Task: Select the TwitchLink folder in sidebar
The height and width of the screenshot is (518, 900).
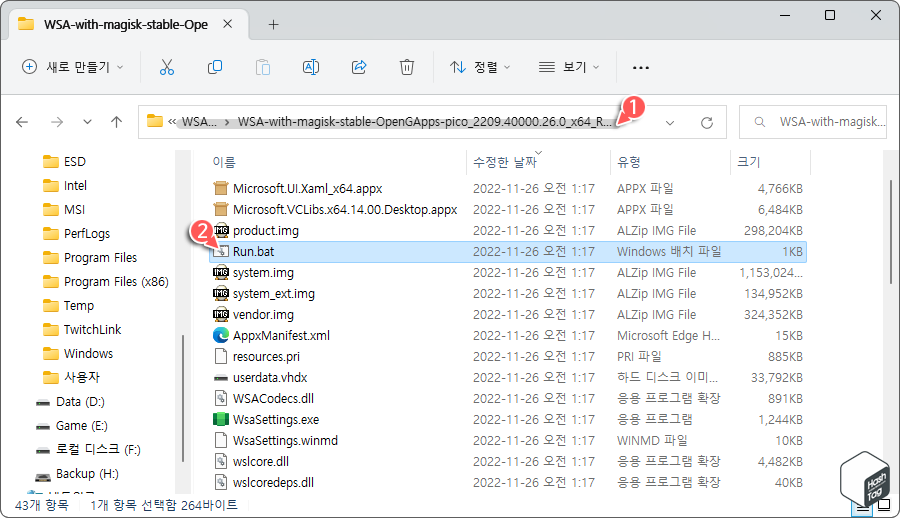Action: [x=82, y=330]
